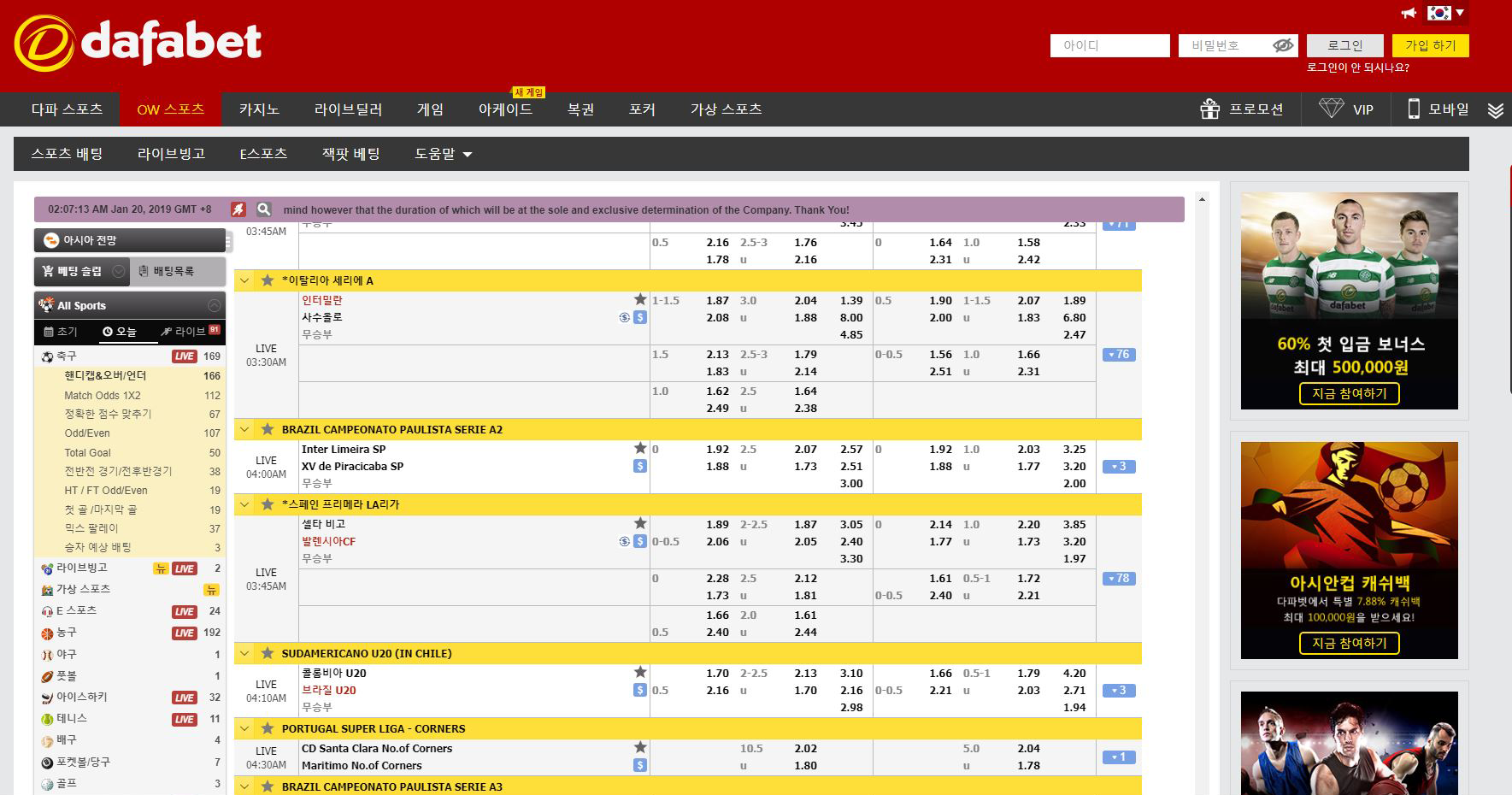Collapse the Brazil Paulista Serie A2 league
This screenshot has height=795, width=1512.
click(x=244, y=429)
